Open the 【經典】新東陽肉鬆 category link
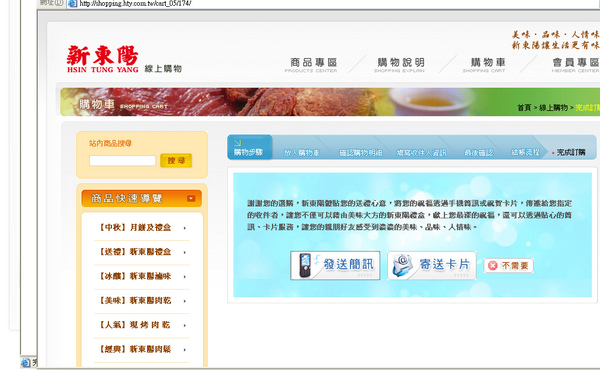 click(x=135, y=349)
